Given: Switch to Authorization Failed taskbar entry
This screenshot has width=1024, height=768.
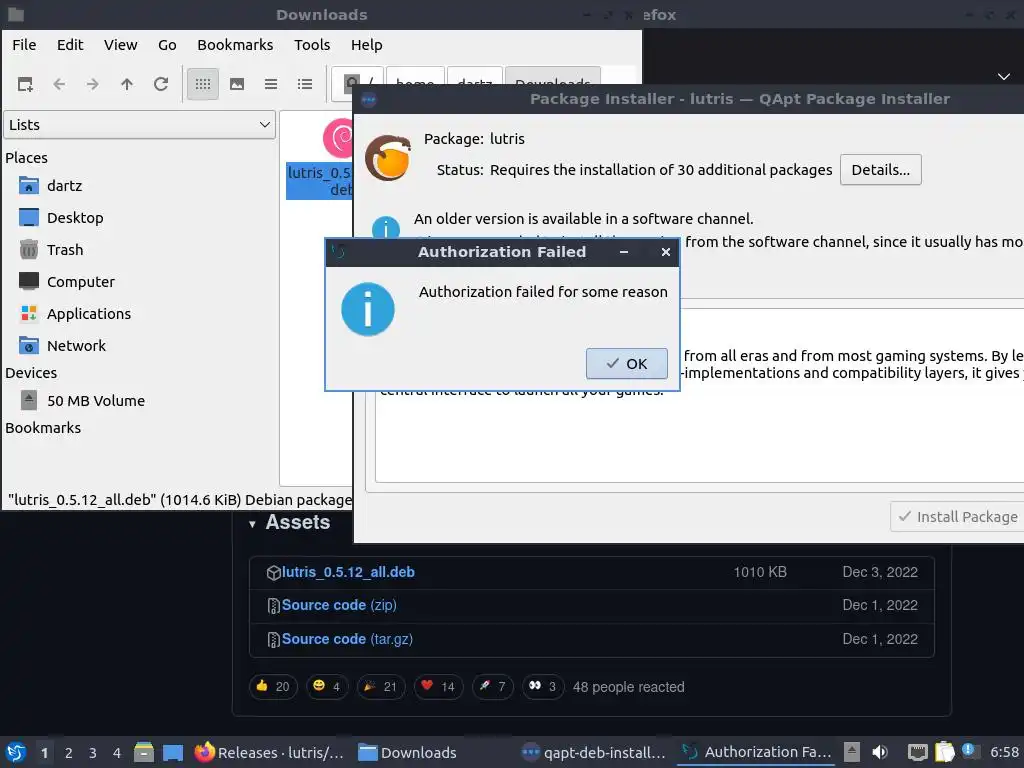Looking at the screenshot, I should (x=757, y=753).
